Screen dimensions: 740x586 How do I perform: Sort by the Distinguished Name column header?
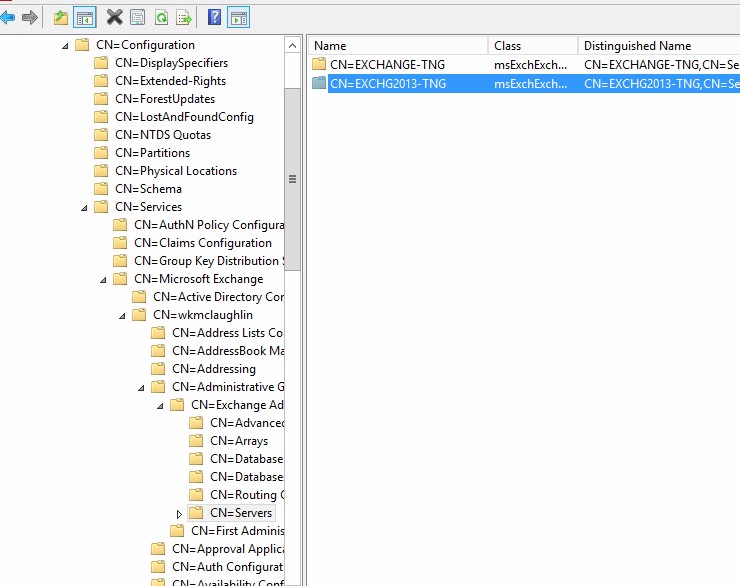pos(659,46)
